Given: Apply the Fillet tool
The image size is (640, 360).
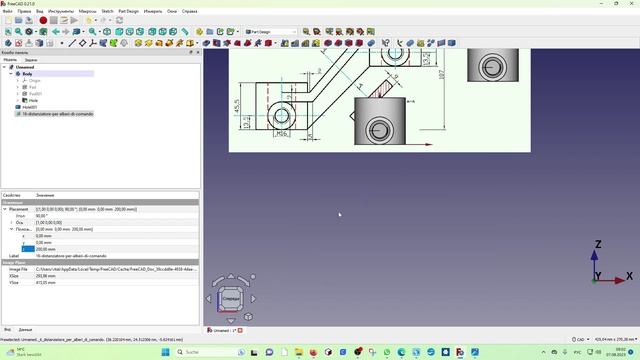Looking at the screenshot, I should (x=328, y=43).
